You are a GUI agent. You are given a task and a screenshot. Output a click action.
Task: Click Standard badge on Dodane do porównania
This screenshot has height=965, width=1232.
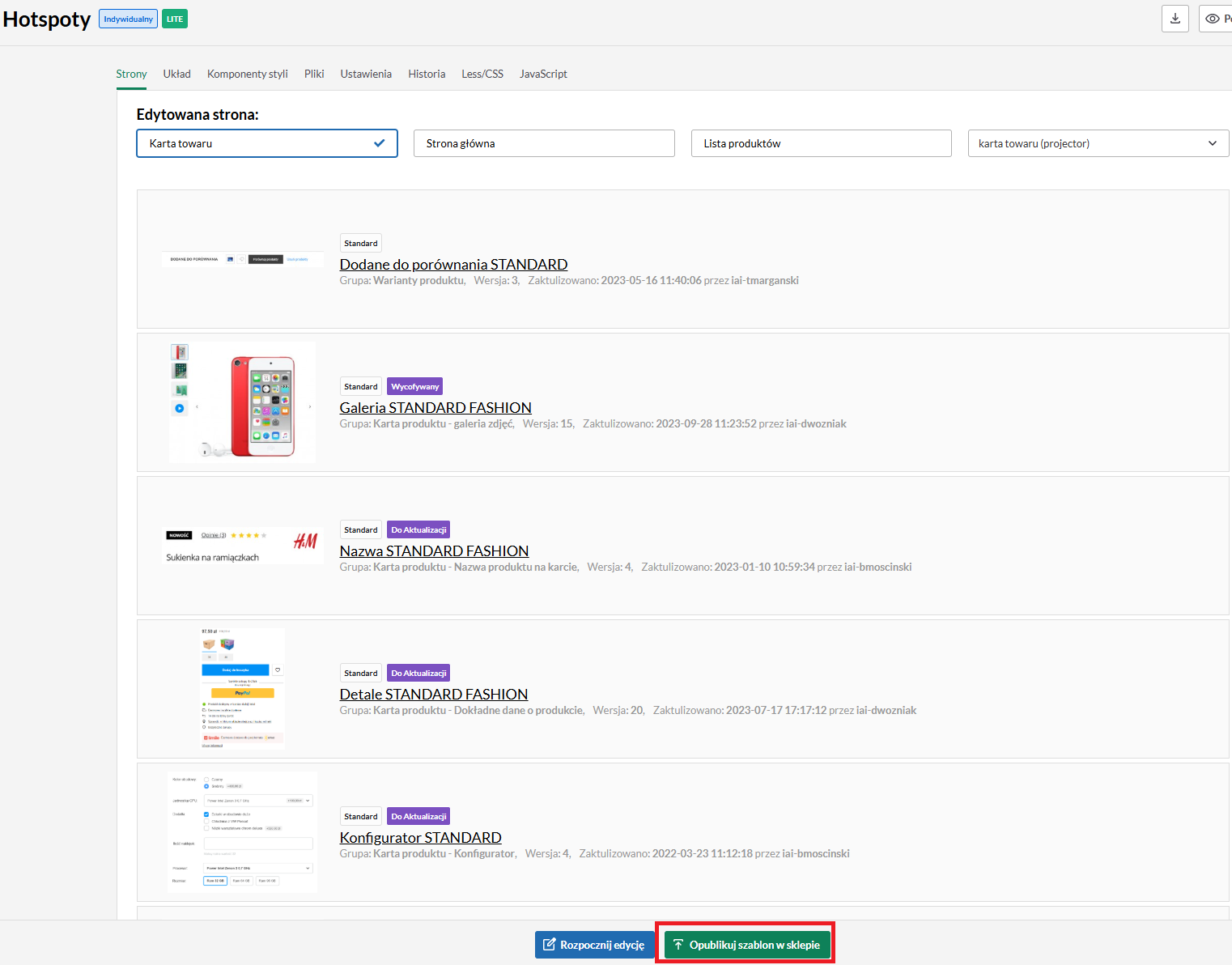point(360,243)
